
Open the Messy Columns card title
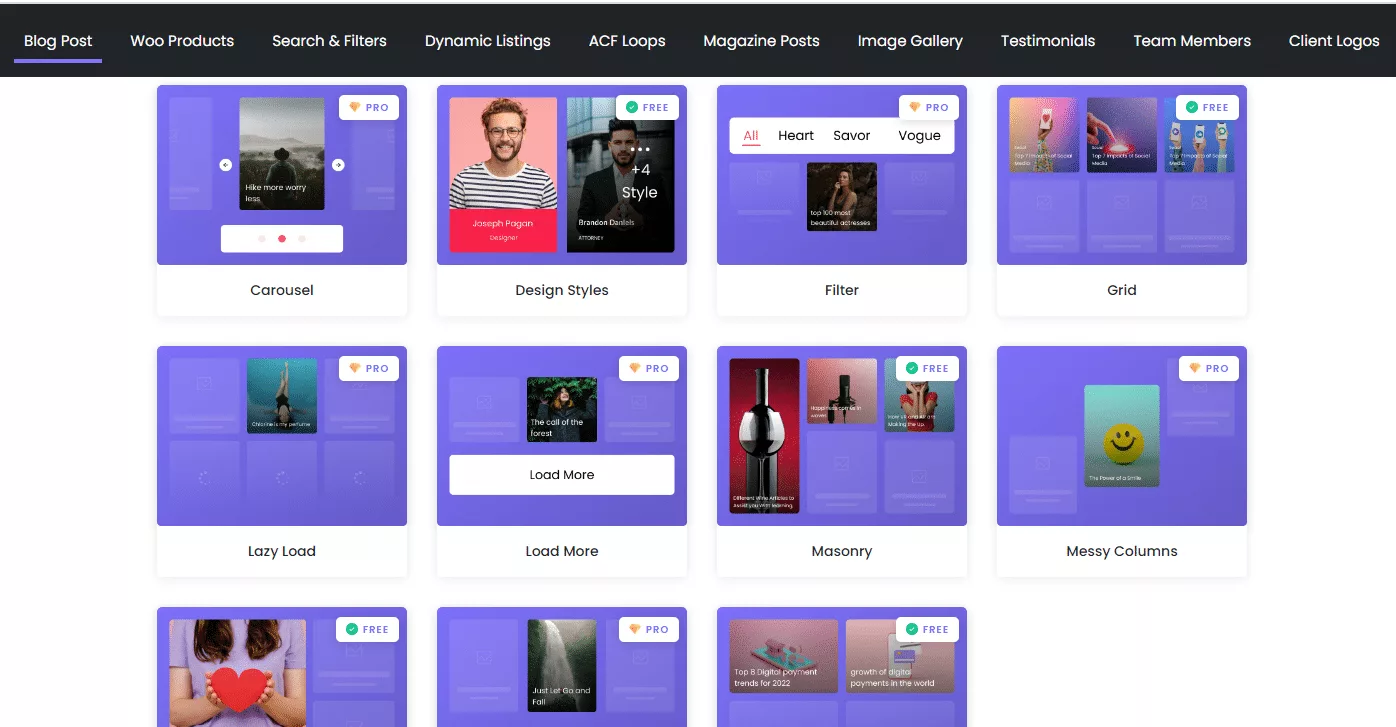click(1122, 551)
